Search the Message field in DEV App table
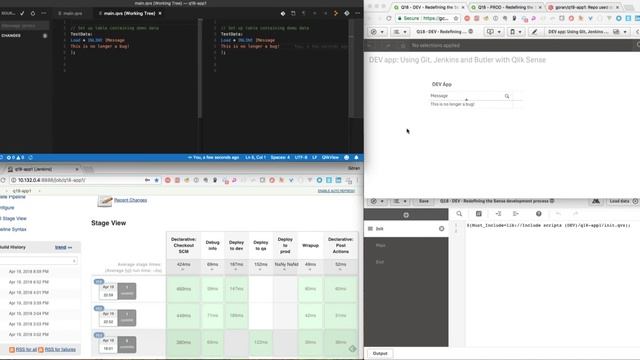The height and width of the screenshot is (360, 640). point(507,96)
